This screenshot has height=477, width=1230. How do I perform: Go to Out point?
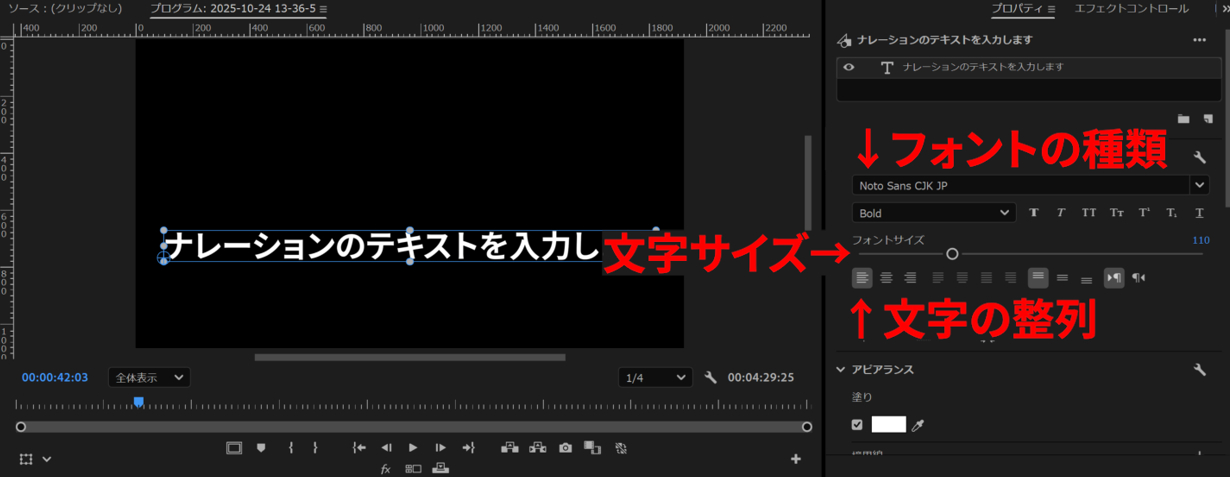click(467, 448)
